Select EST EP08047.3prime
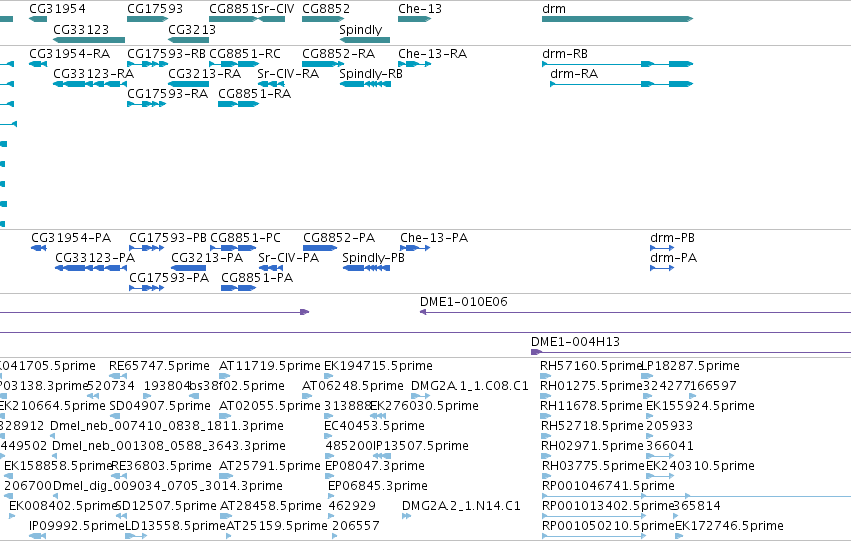Viewport: 851px width, 541px height. click(329, 476)
